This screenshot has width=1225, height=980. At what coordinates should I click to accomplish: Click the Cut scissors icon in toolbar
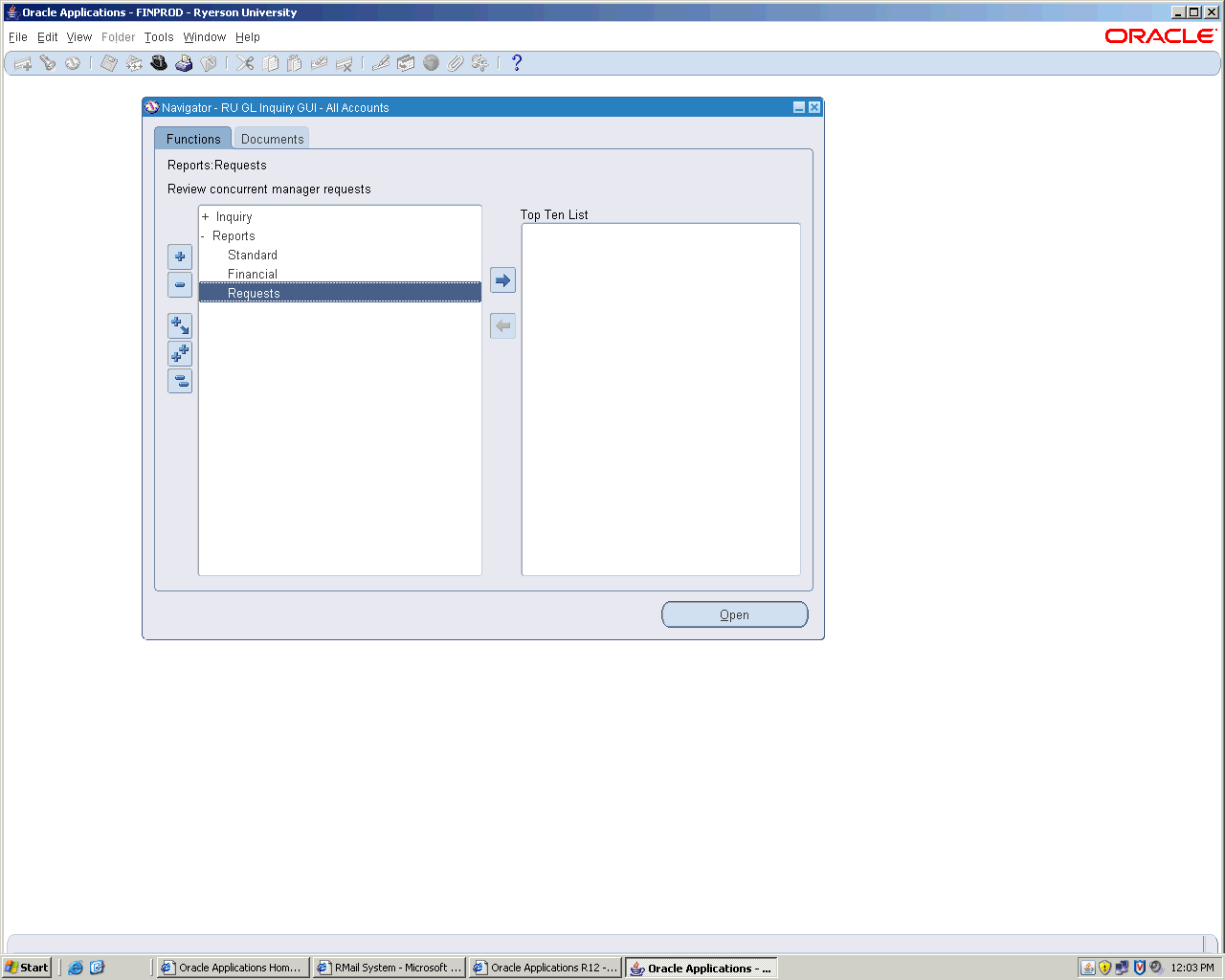(246, 63)
